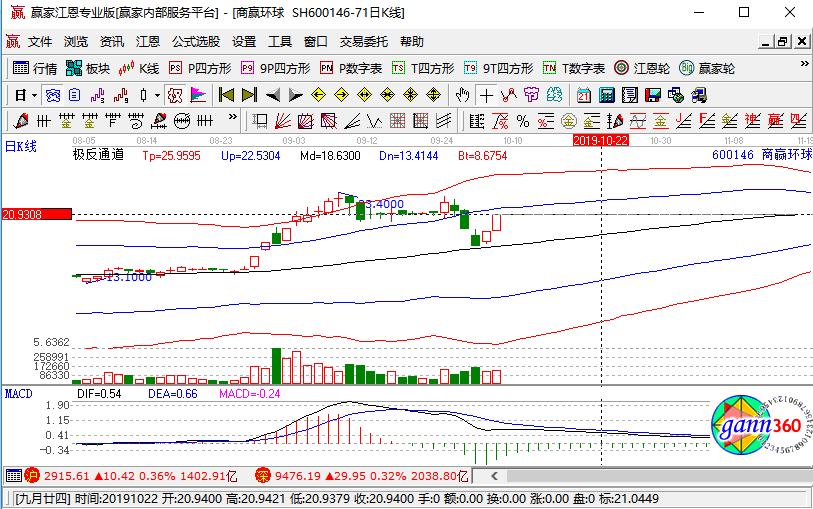
Task: Open the 9T四方形 tool
Action: point(498,68)
